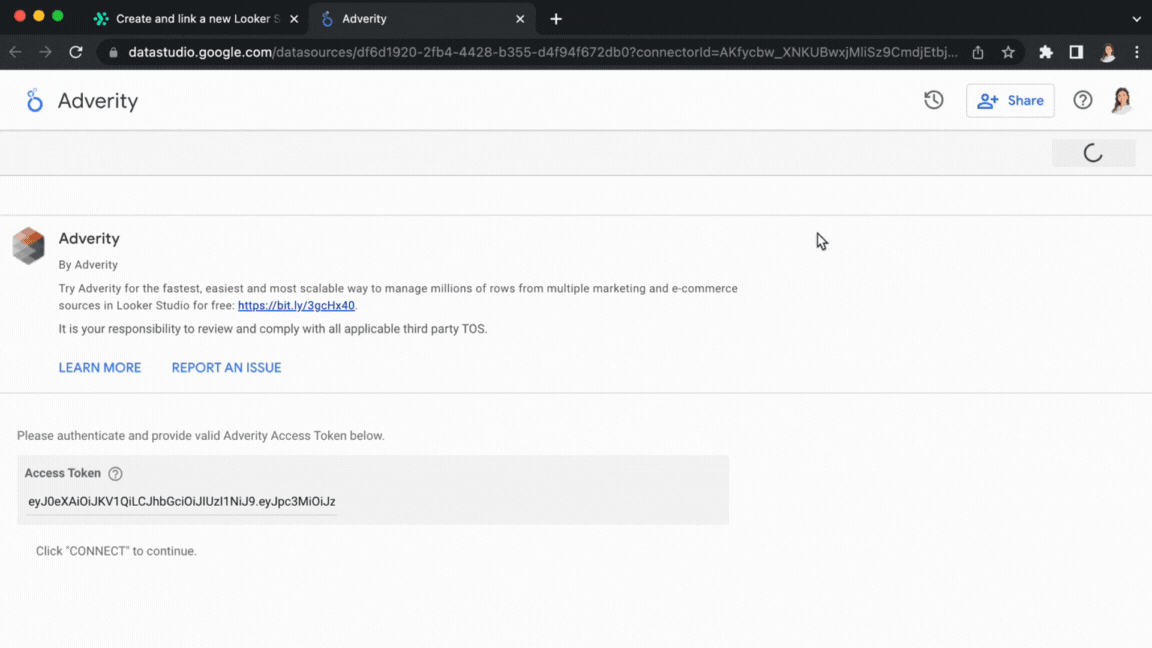
Task: Click the "By Adverity" author text
Action: (88, 264)
